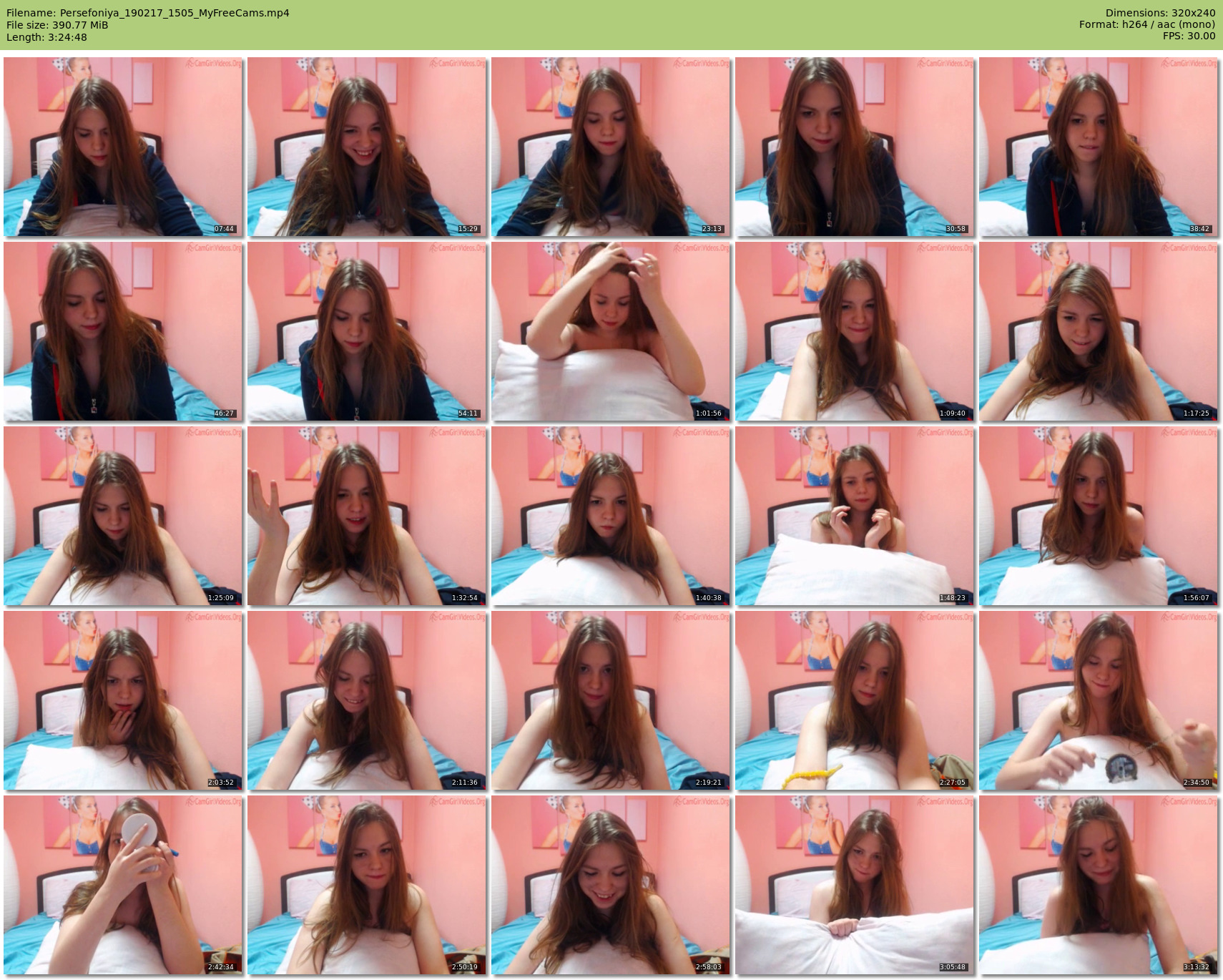Click the thumbnail timestamped 07:44
Image resolution: width=1223 pixels, height=980 pixels.
(123, 147)
